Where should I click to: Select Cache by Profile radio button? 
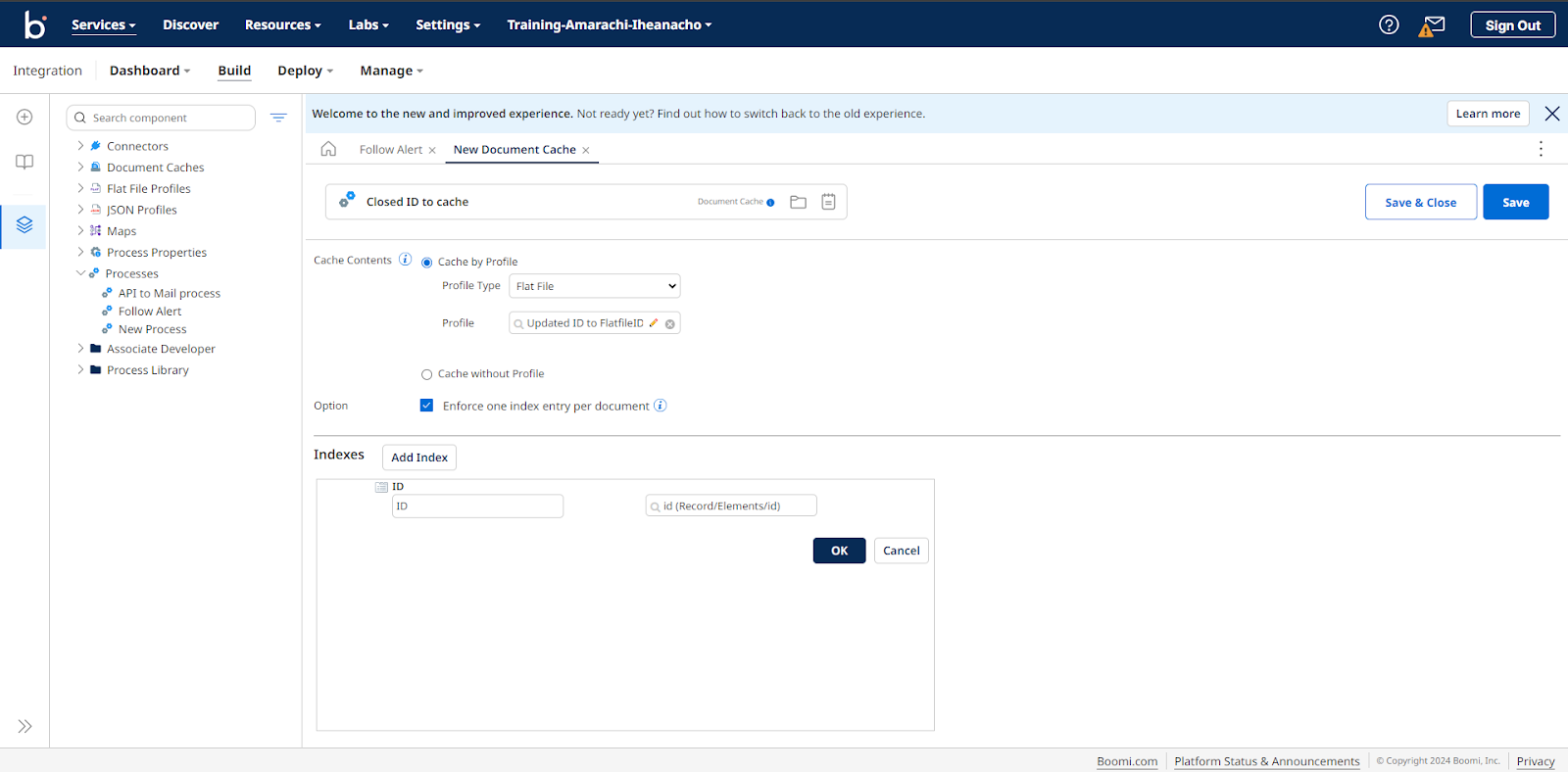pyautogui.click(x=426, y=263)
